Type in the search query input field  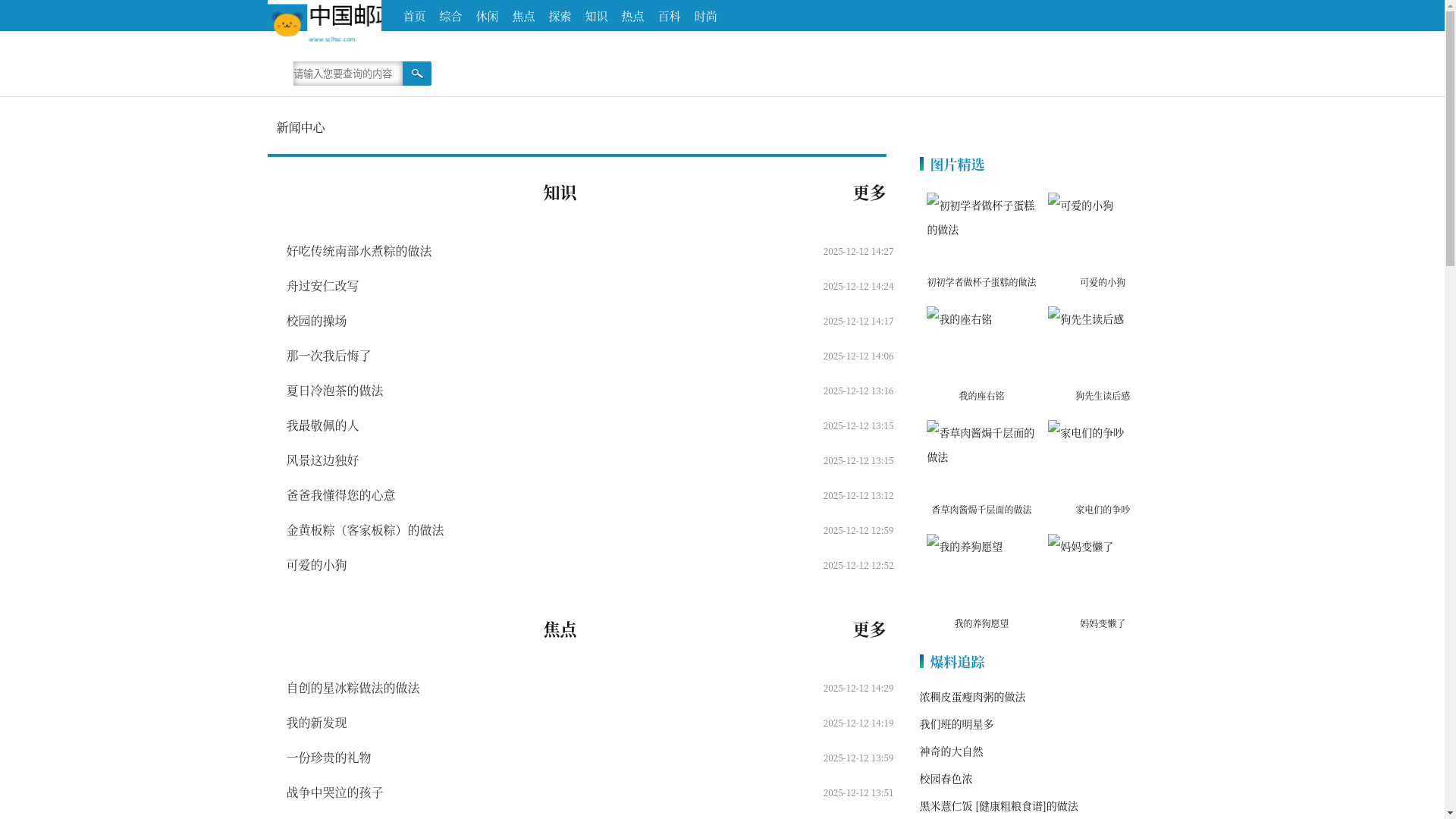pyautogui.click(x=347, y=74)
